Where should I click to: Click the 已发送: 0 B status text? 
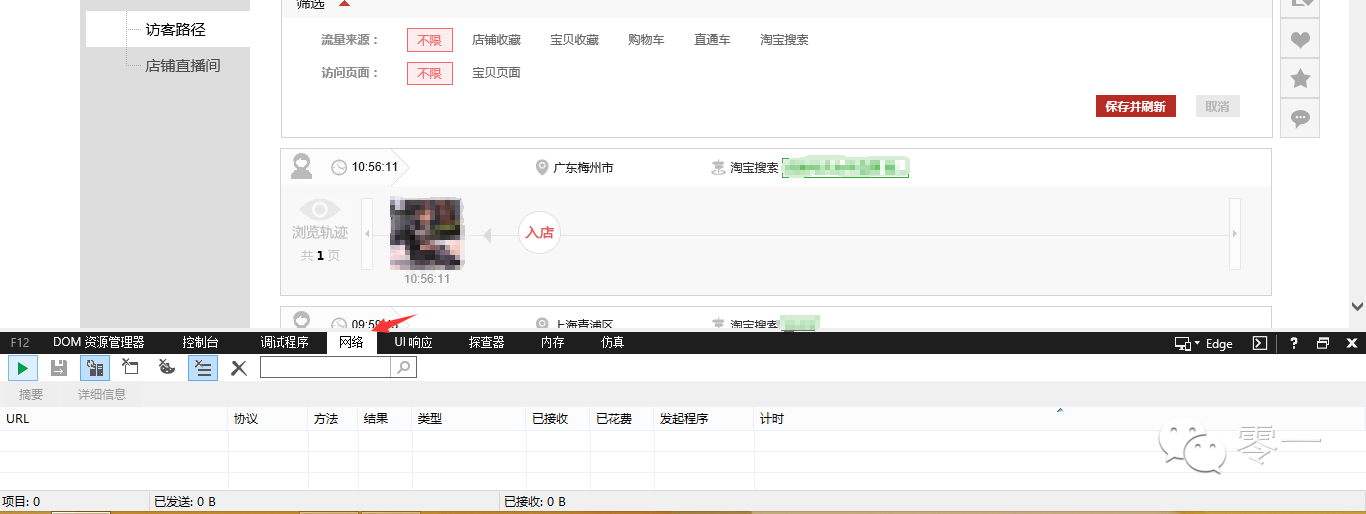[x=185, y=501]
